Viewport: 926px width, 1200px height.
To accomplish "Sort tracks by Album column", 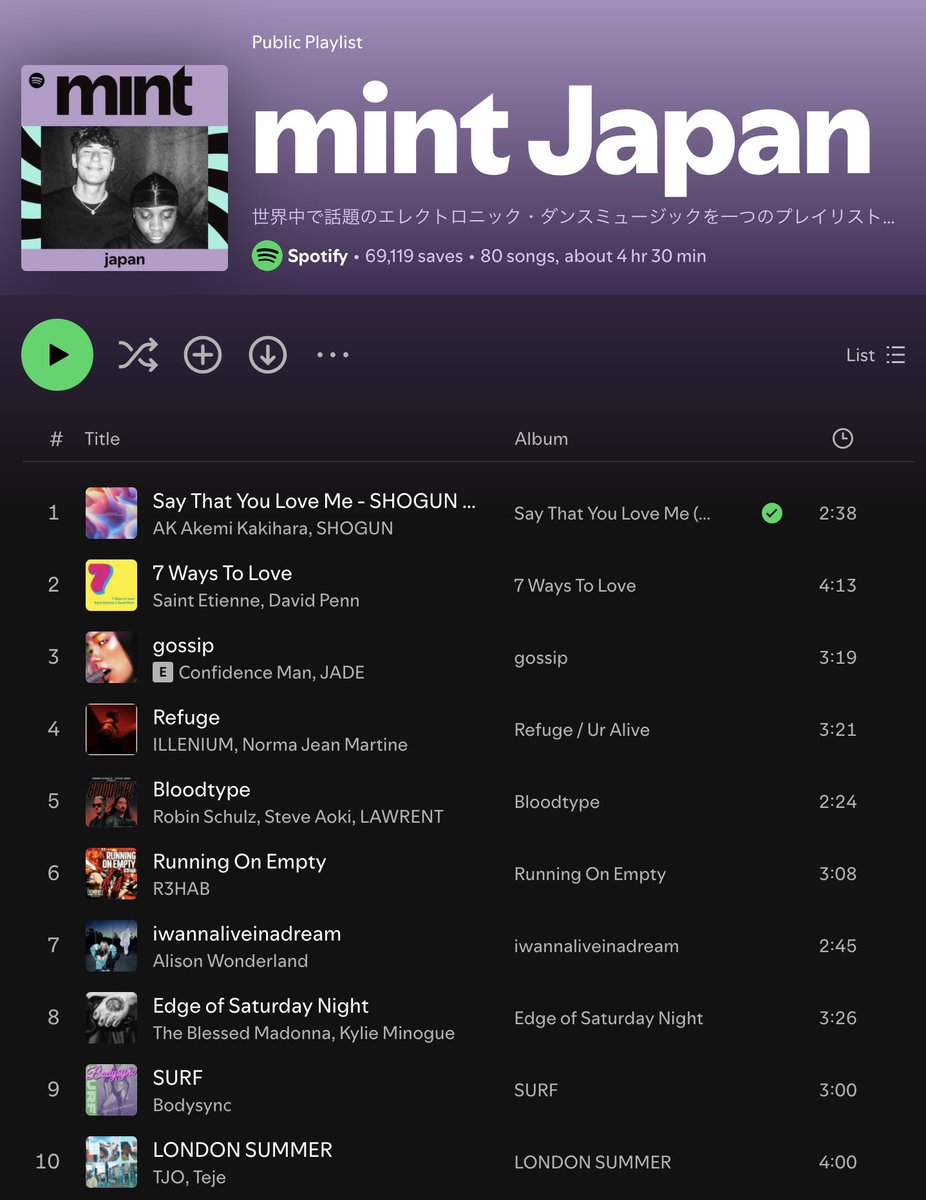I will point(541,438).
